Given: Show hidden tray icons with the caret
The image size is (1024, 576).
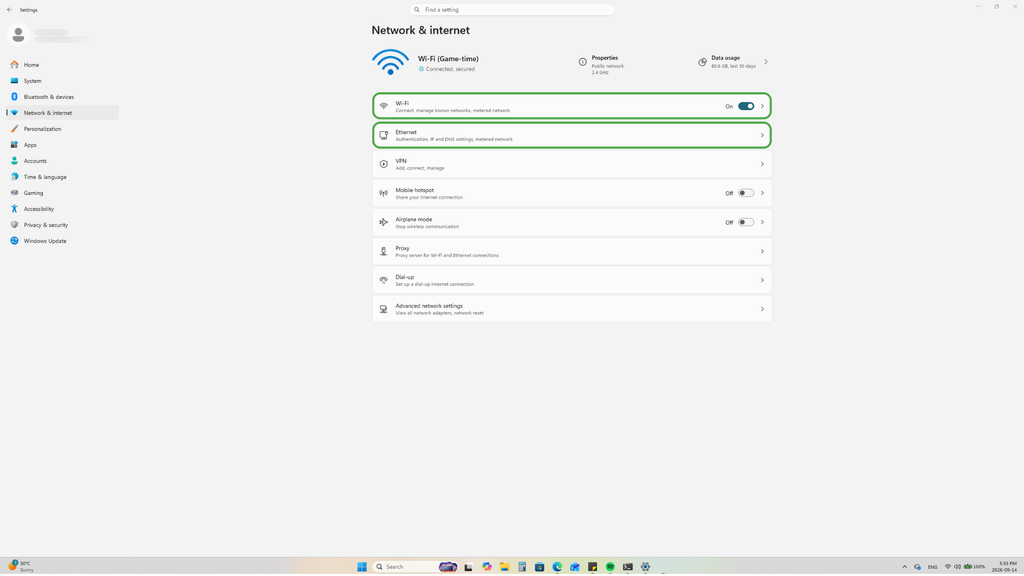Looking at the screenshot, I should [904, 567].
